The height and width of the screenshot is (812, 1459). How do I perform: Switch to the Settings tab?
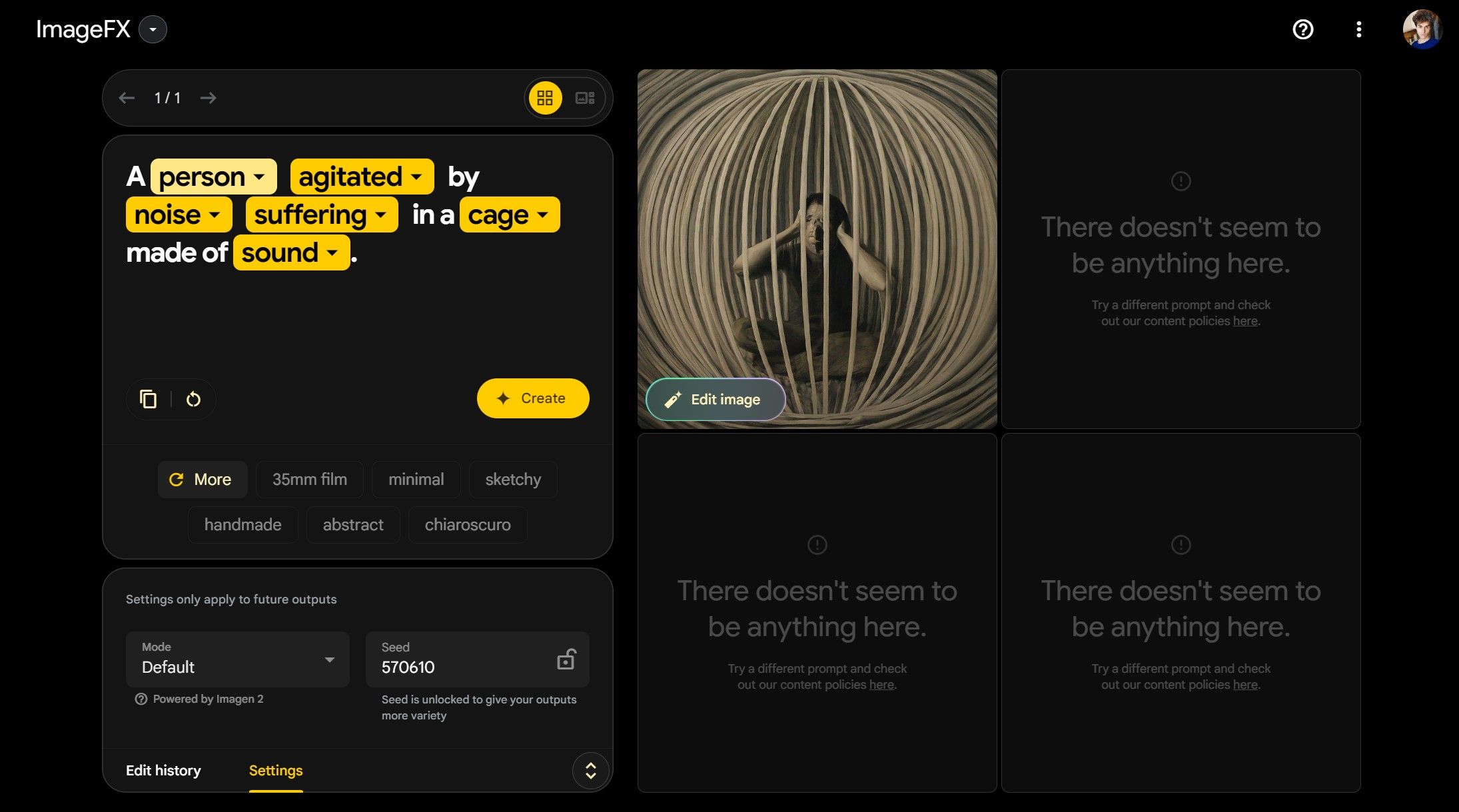coord(275,770)
